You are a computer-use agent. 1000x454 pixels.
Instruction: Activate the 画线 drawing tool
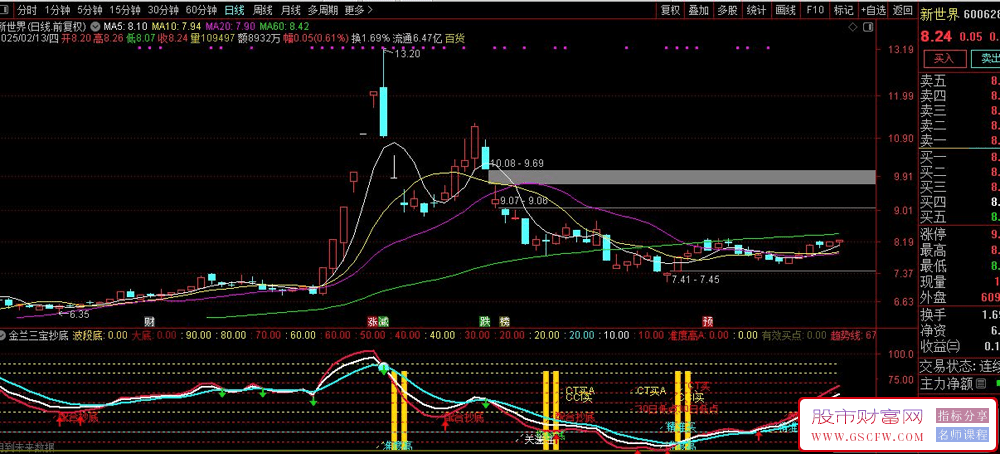786,10
